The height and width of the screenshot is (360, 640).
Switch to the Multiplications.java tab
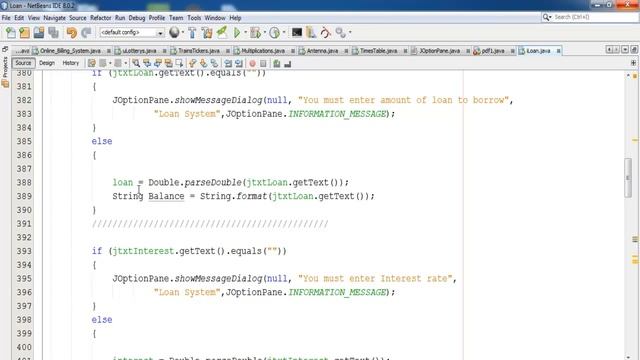click(x=263, y=51)
